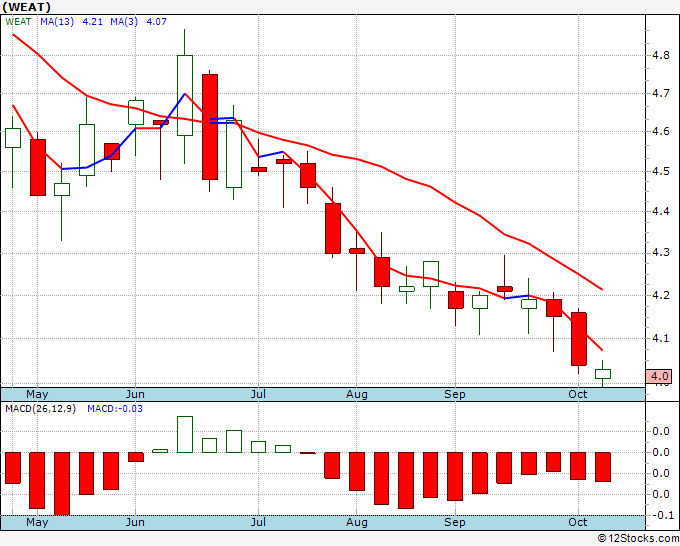Image resolution: width=680 pixels, height=546 pixels.
Task: Click Aug on the price chart date axis
Action: 357,394
